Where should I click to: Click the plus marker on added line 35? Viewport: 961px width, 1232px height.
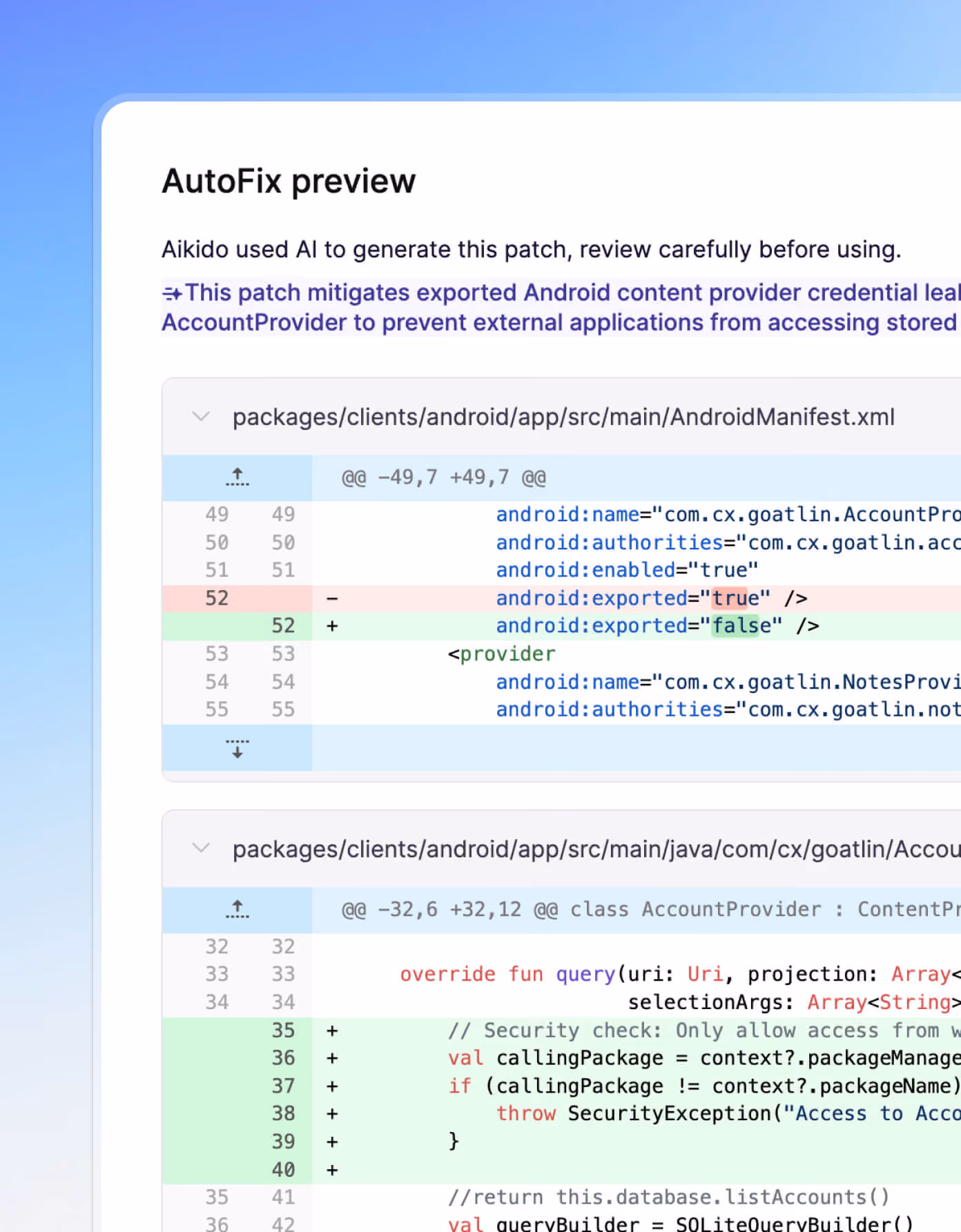[332, 1030]
